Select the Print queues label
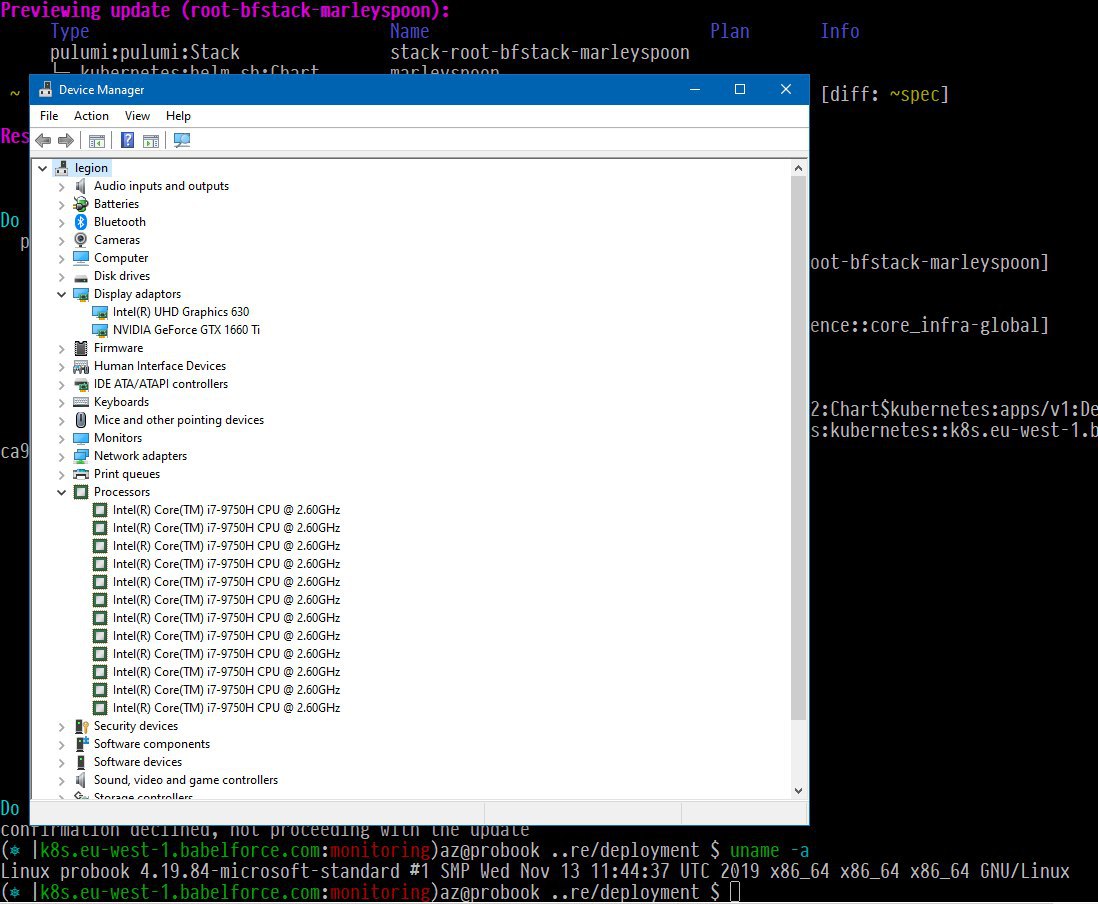 (x=127, y=474)
